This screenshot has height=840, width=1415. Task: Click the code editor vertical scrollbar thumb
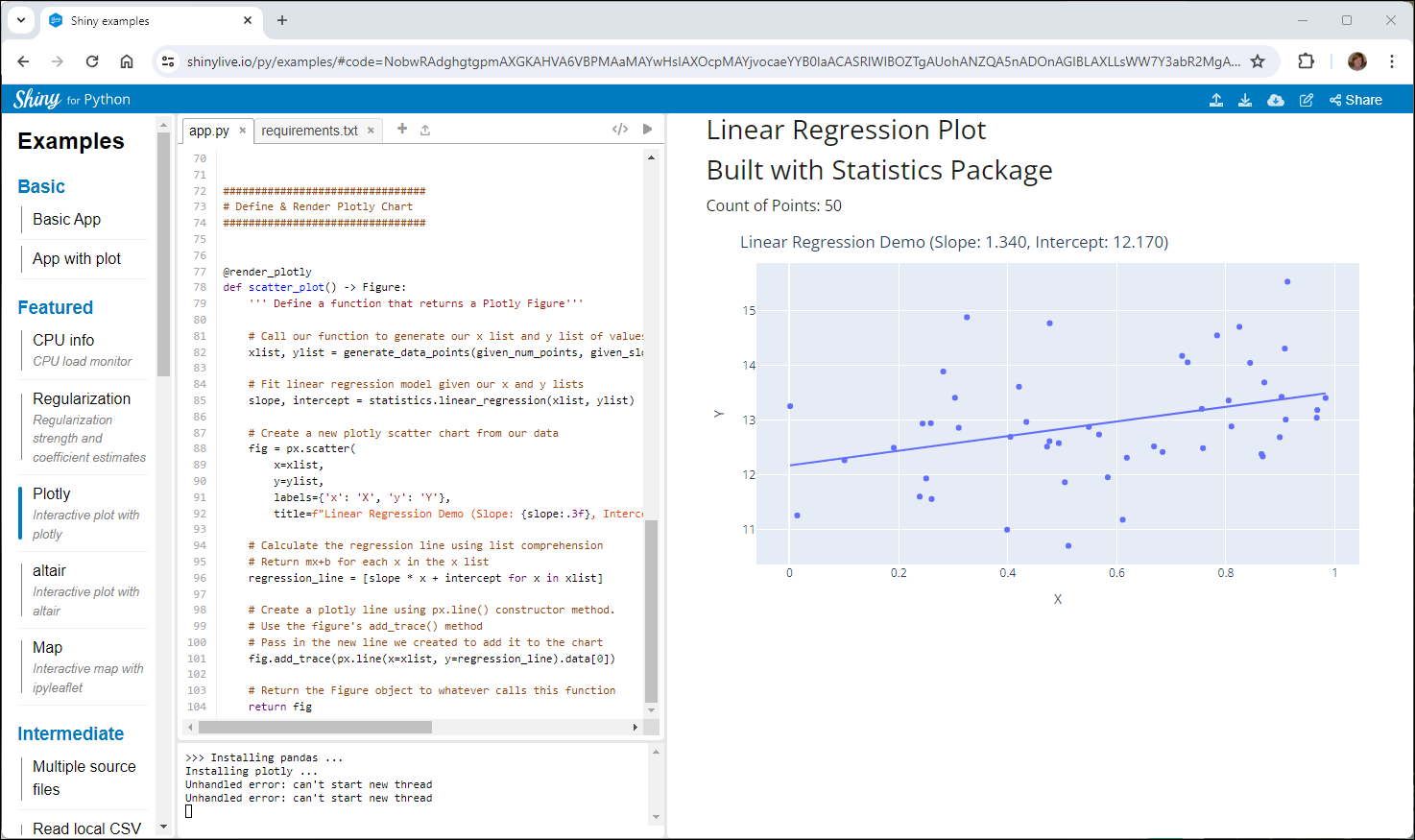click(x=651, y=611)
